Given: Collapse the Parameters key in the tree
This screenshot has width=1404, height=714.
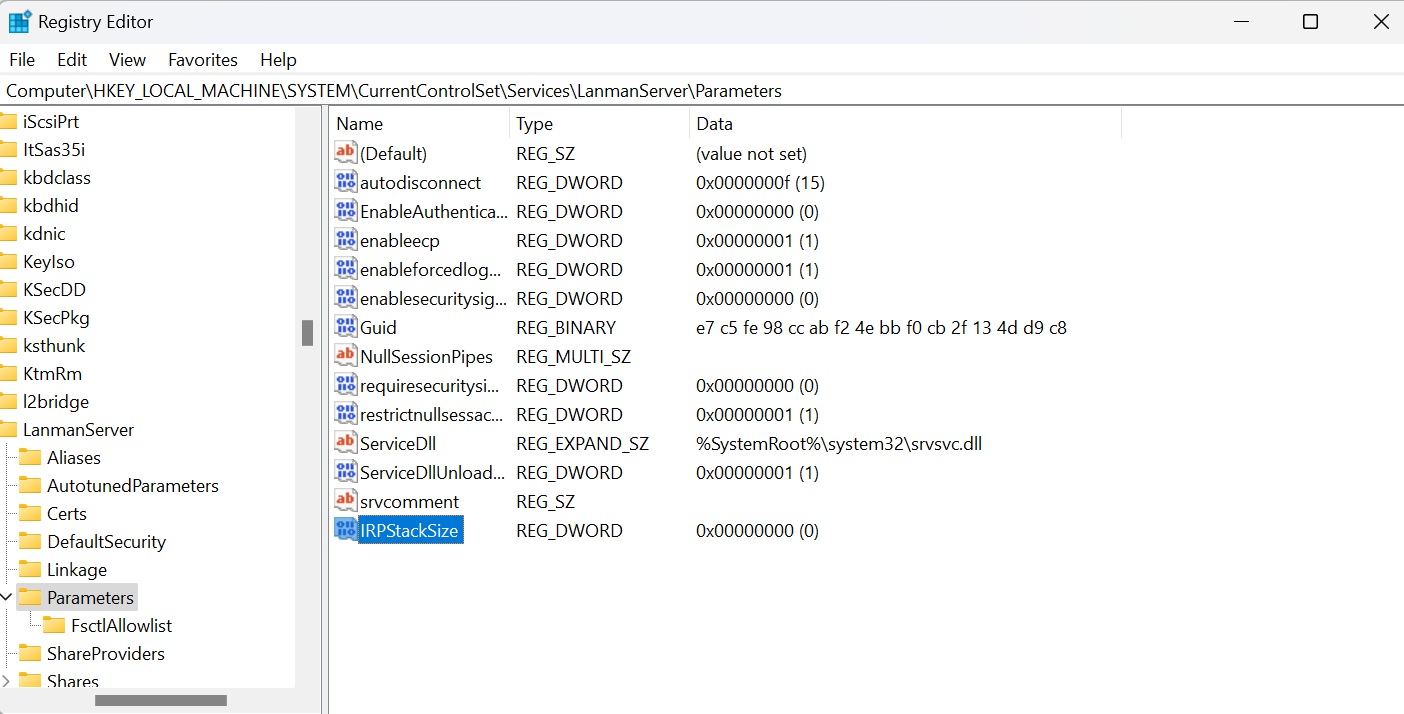Looking at the screenshot, I should pyautogui.click(x=7, y=598).
